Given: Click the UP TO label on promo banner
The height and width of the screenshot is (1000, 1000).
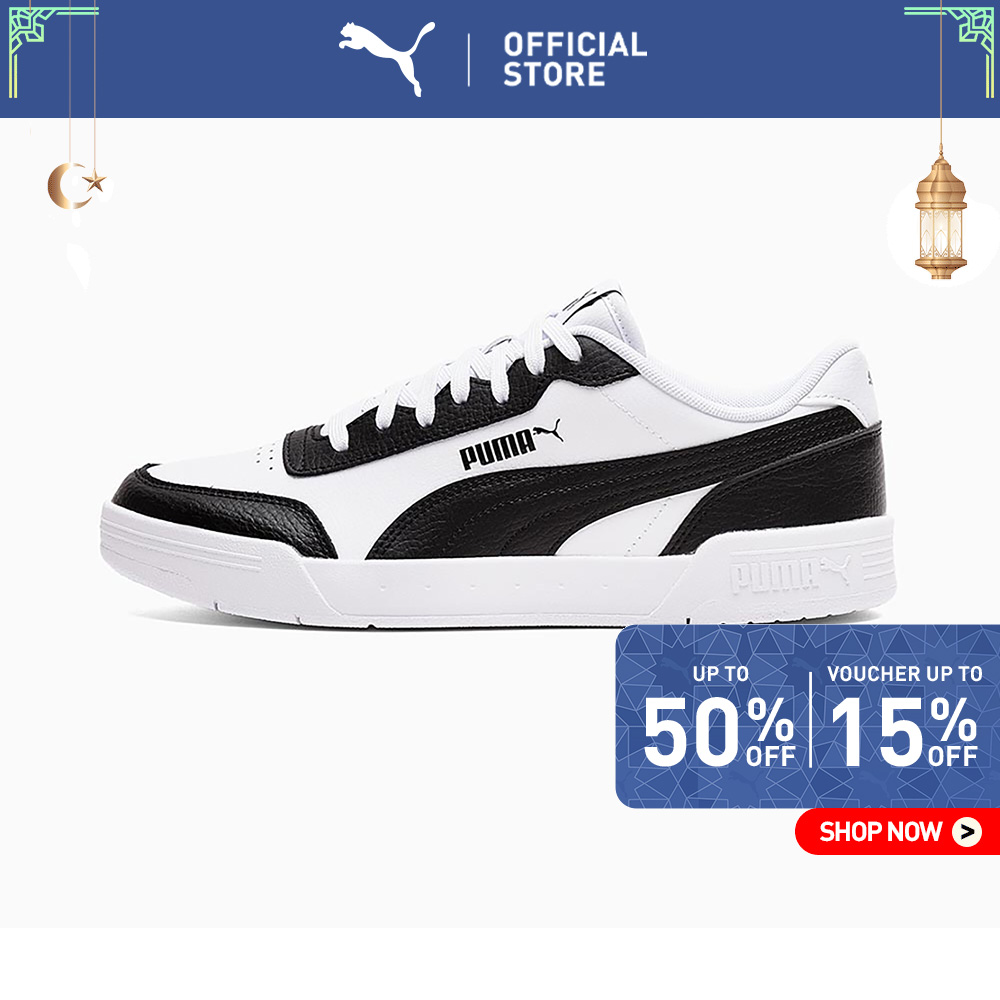Looking at the screenshot, I should click(721, 673).
